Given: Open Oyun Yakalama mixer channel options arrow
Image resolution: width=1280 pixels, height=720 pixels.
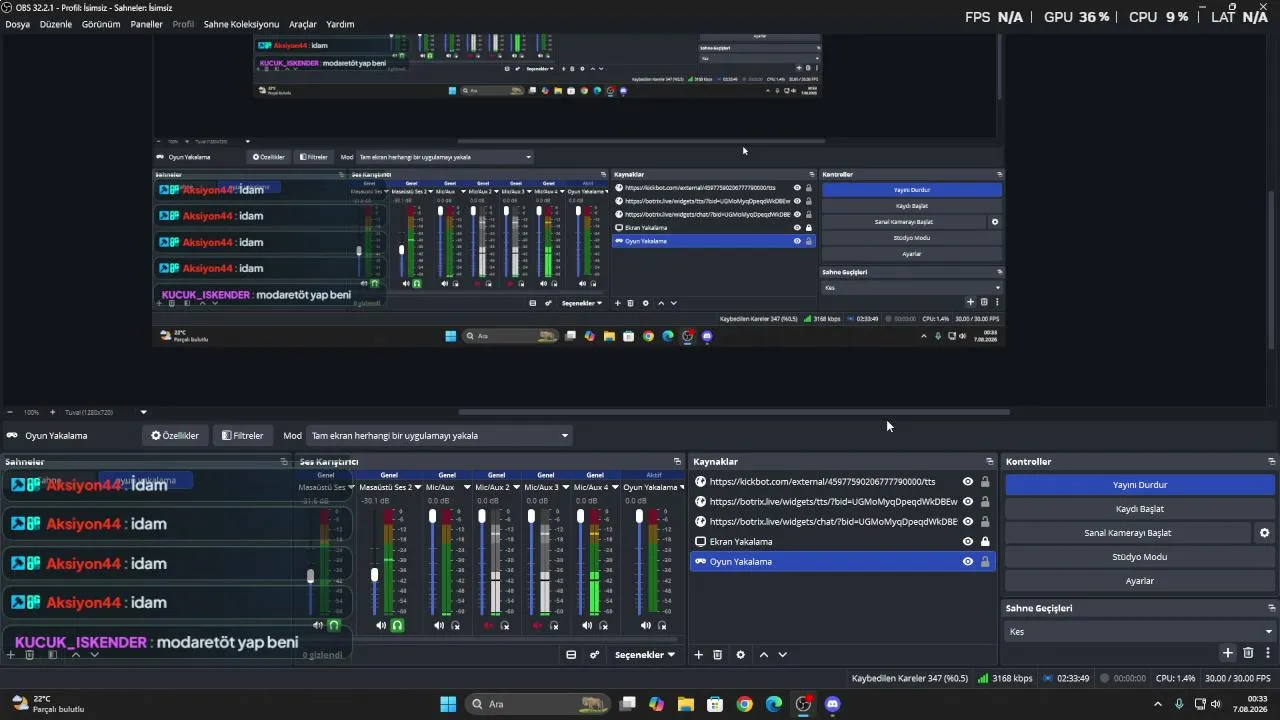Looking at the screenshot, I should click(x=684, y=488).
